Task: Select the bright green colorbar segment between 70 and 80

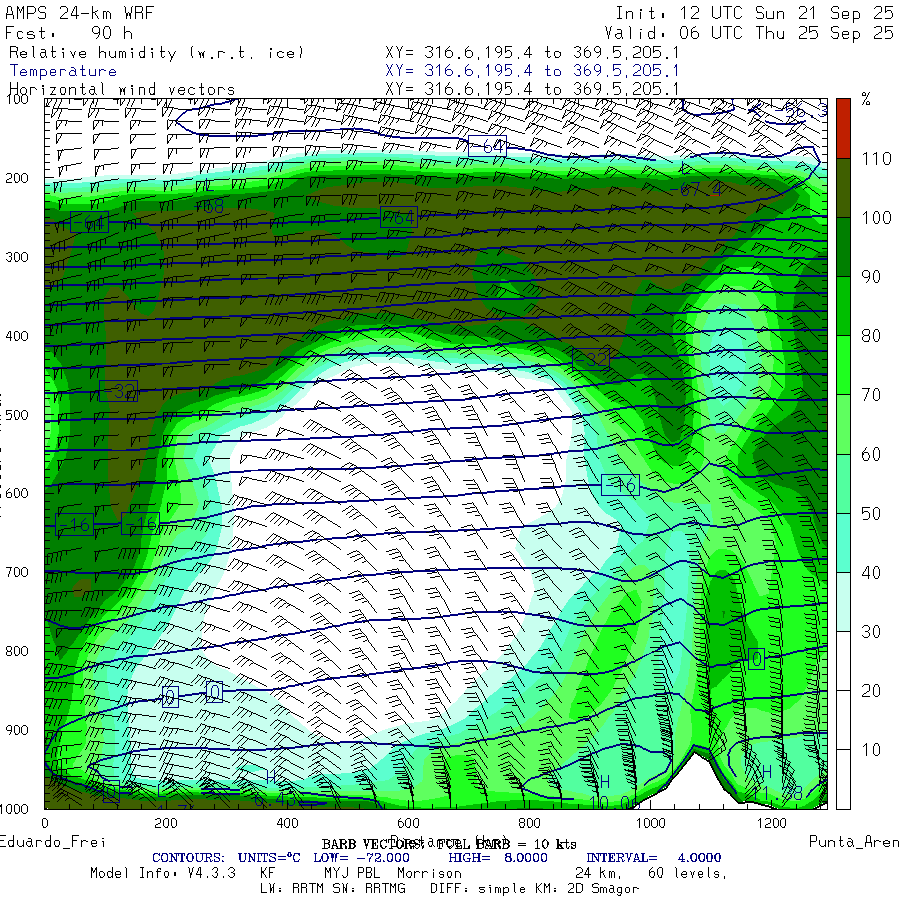Action: coord(843,365)
